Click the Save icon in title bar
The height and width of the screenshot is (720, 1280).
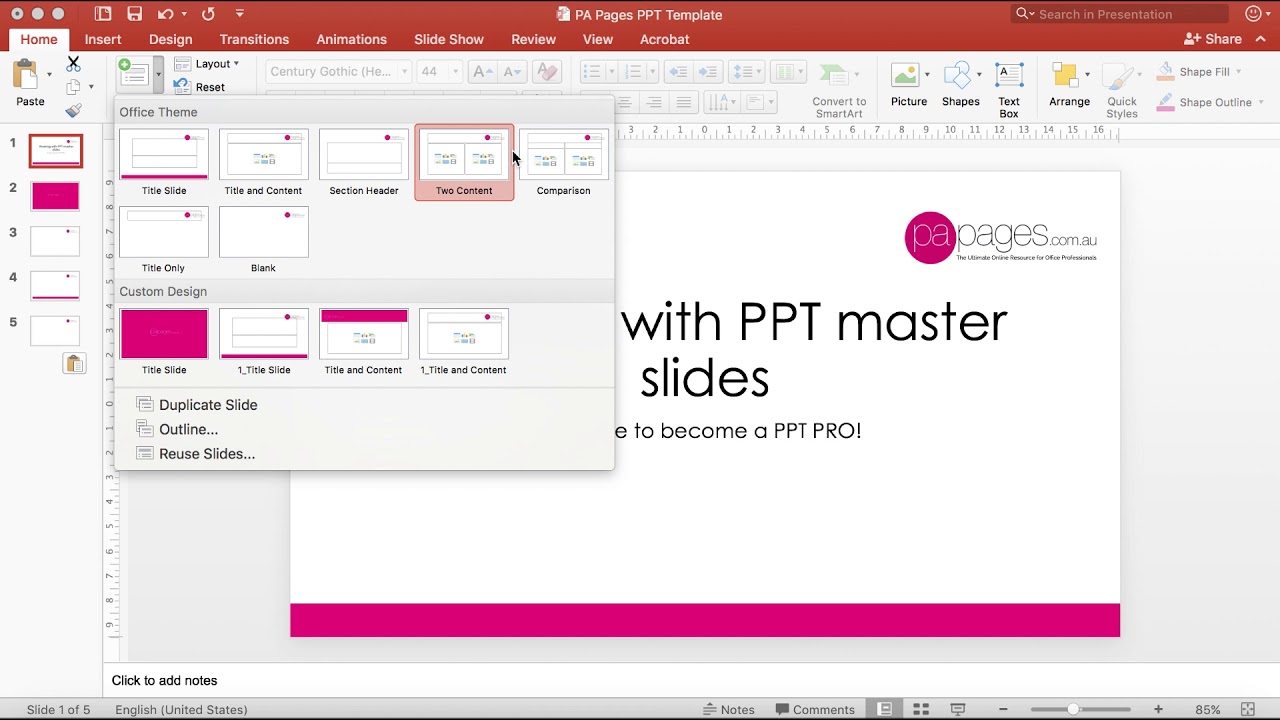pyautogui.click(x=134, y=14)
